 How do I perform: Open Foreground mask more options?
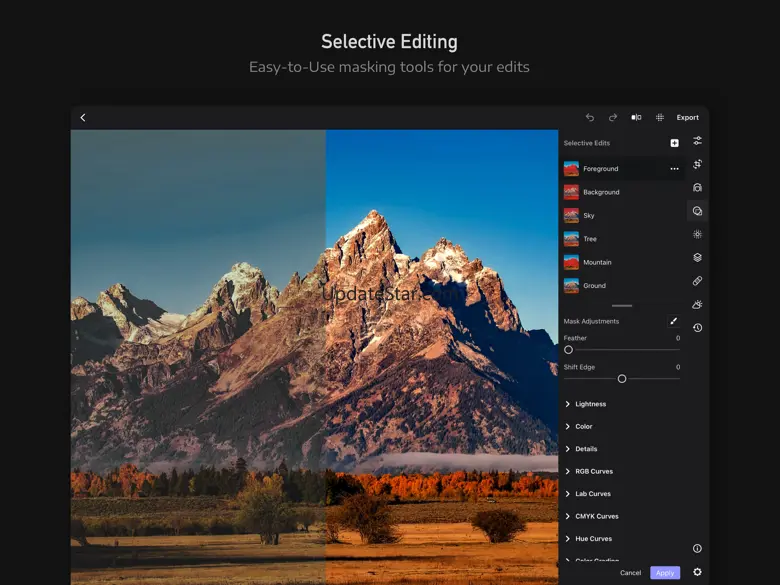coord(674,169)
